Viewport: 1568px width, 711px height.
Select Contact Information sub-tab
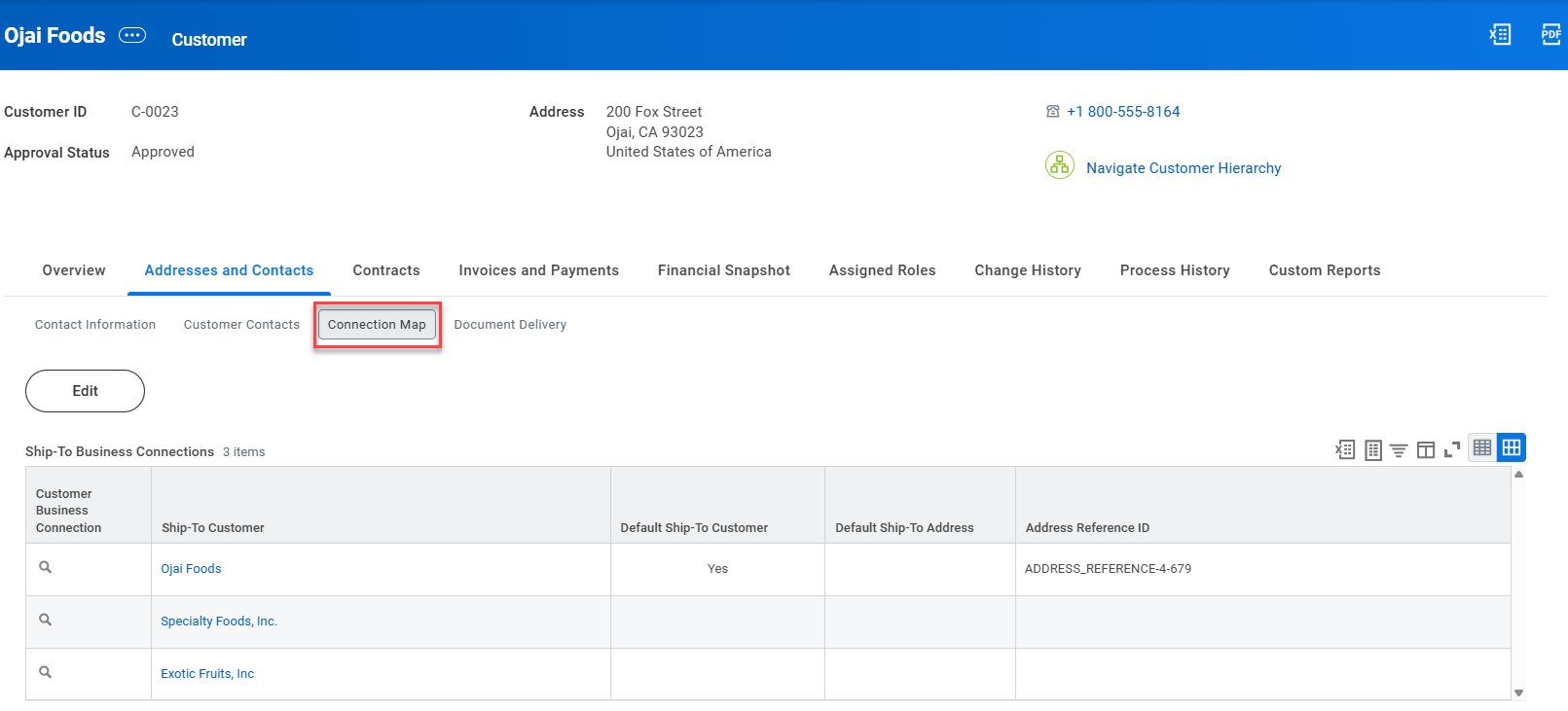[x=95, y=325]
